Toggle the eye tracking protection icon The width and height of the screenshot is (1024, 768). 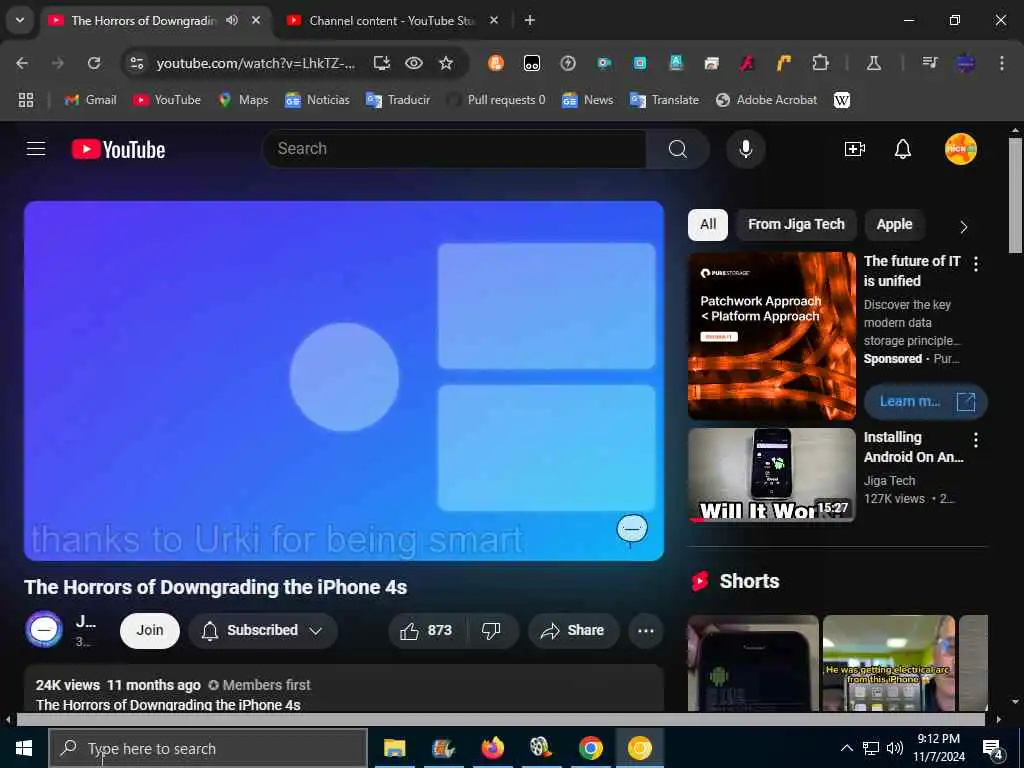(x=413, y=63)
